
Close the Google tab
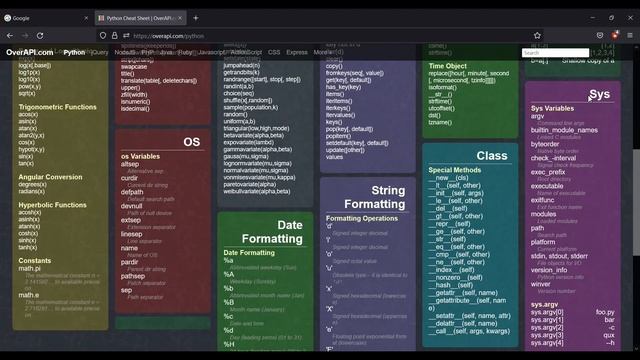(x=86, y=18)
